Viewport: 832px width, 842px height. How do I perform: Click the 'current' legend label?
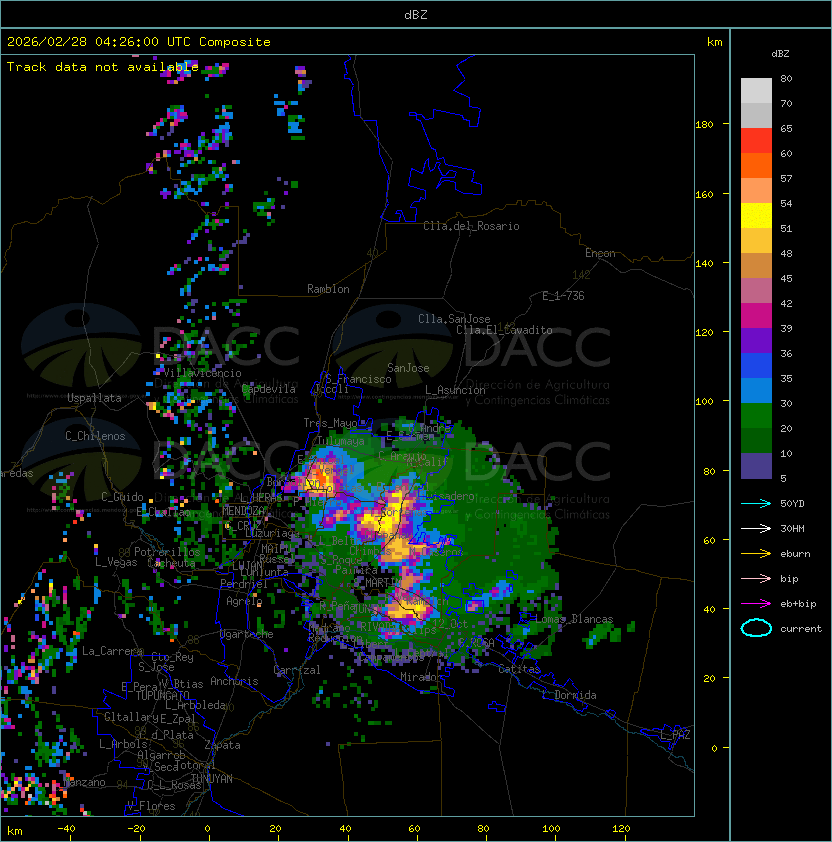tap(801, 629)
